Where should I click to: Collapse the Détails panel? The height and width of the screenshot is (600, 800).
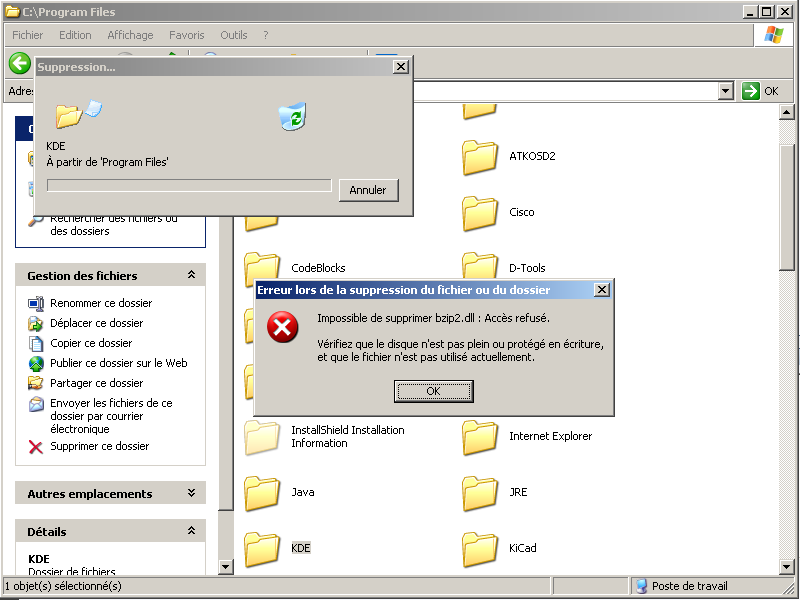(x=191, y=531)
